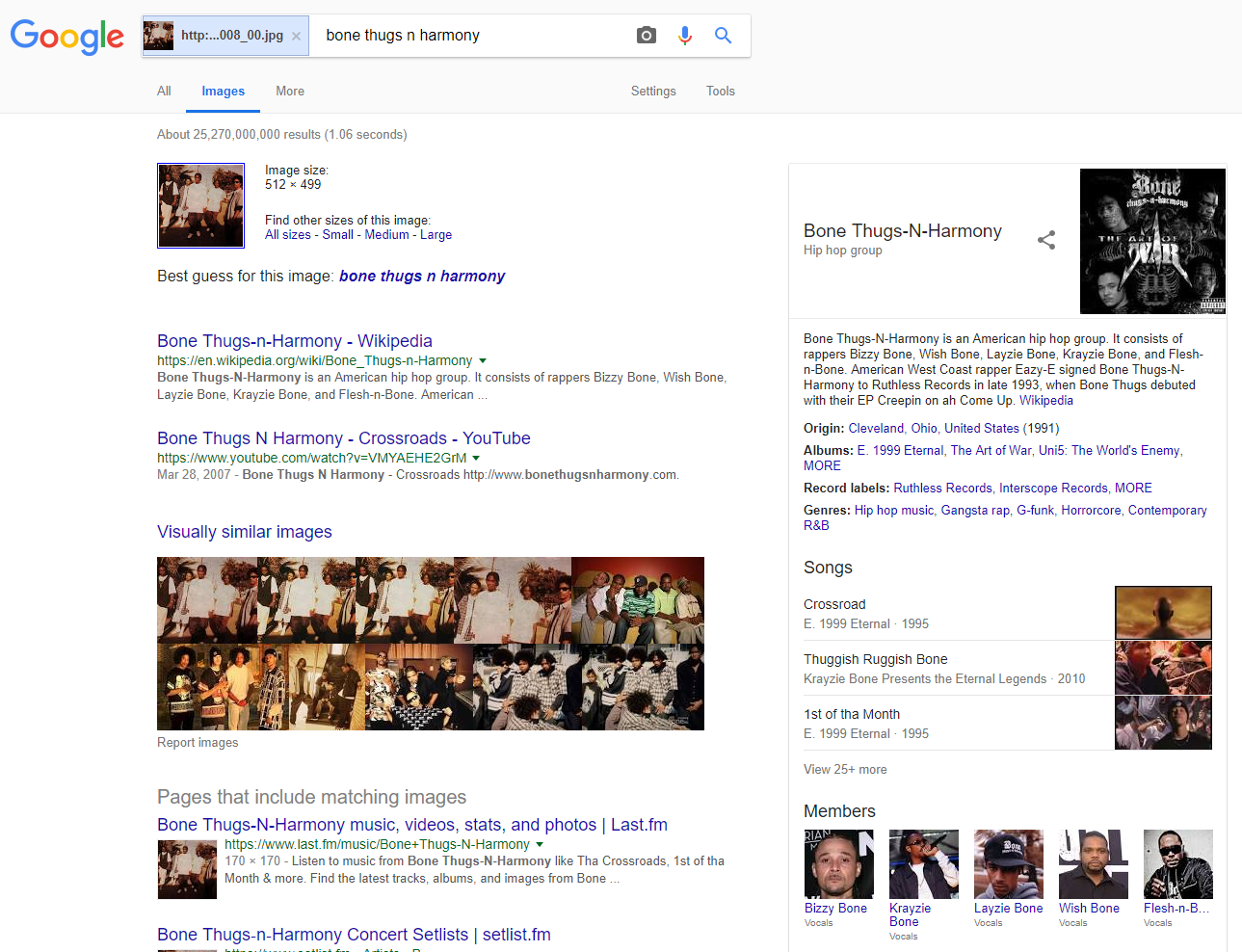This screenshot has height=952, width=1242.
Task: Expand the YouTube result URL dropdown arrow
Action: click(476, 459)
